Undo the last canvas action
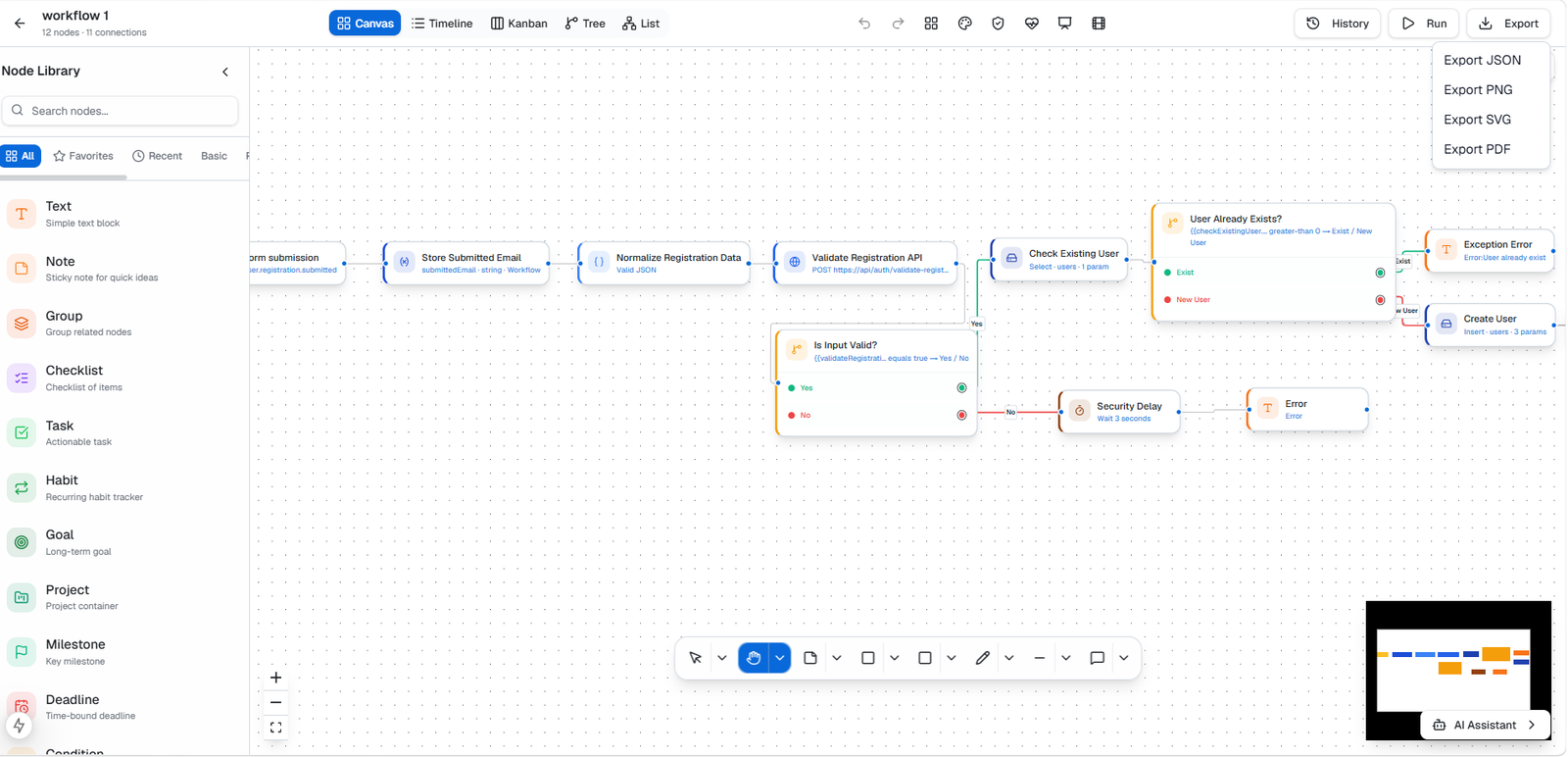 [864, 24]
